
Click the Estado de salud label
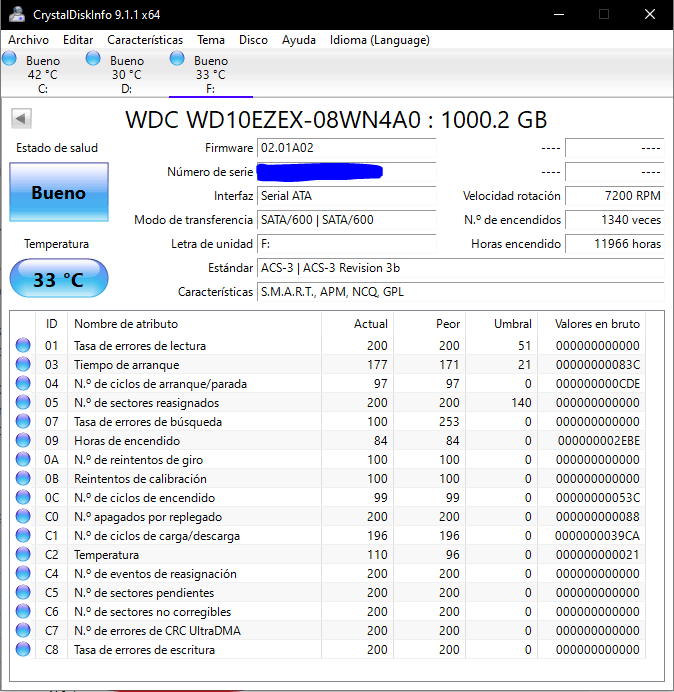click(57, 148)
